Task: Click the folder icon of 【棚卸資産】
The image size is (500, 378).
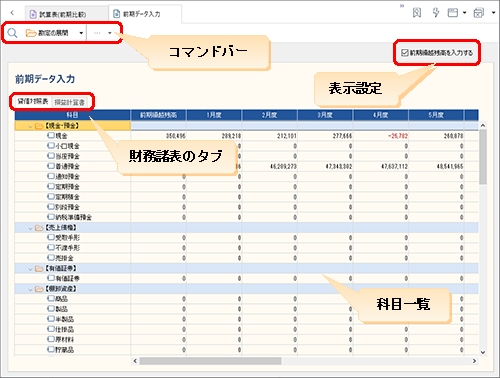Action: coord(39,289)
